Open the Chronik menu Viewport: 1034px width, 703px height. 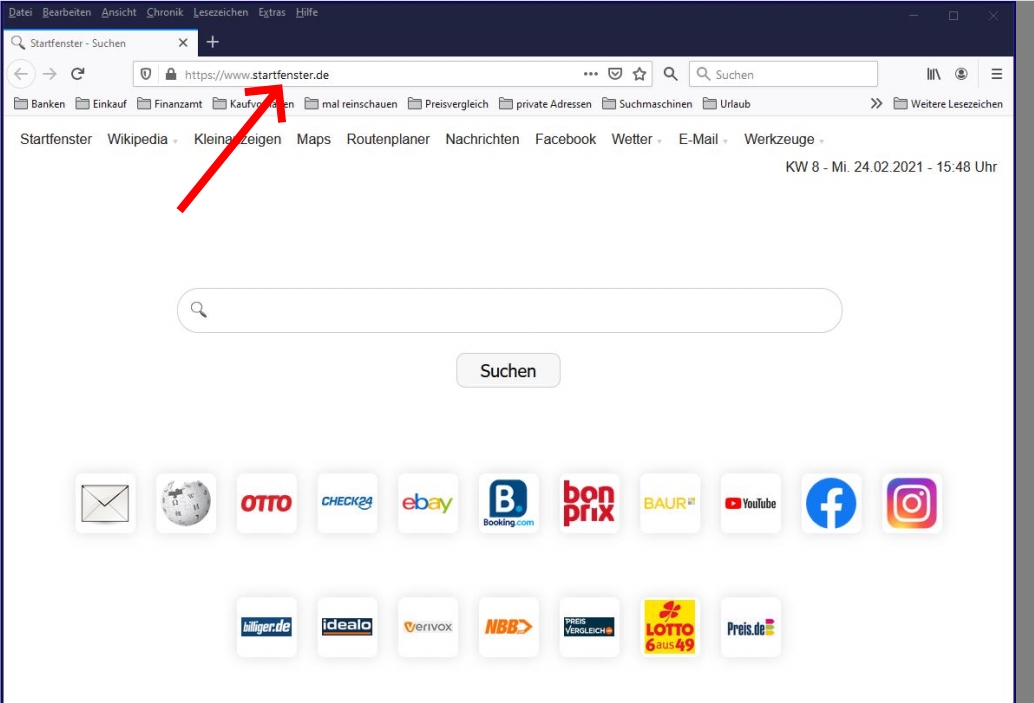[165, 12]
